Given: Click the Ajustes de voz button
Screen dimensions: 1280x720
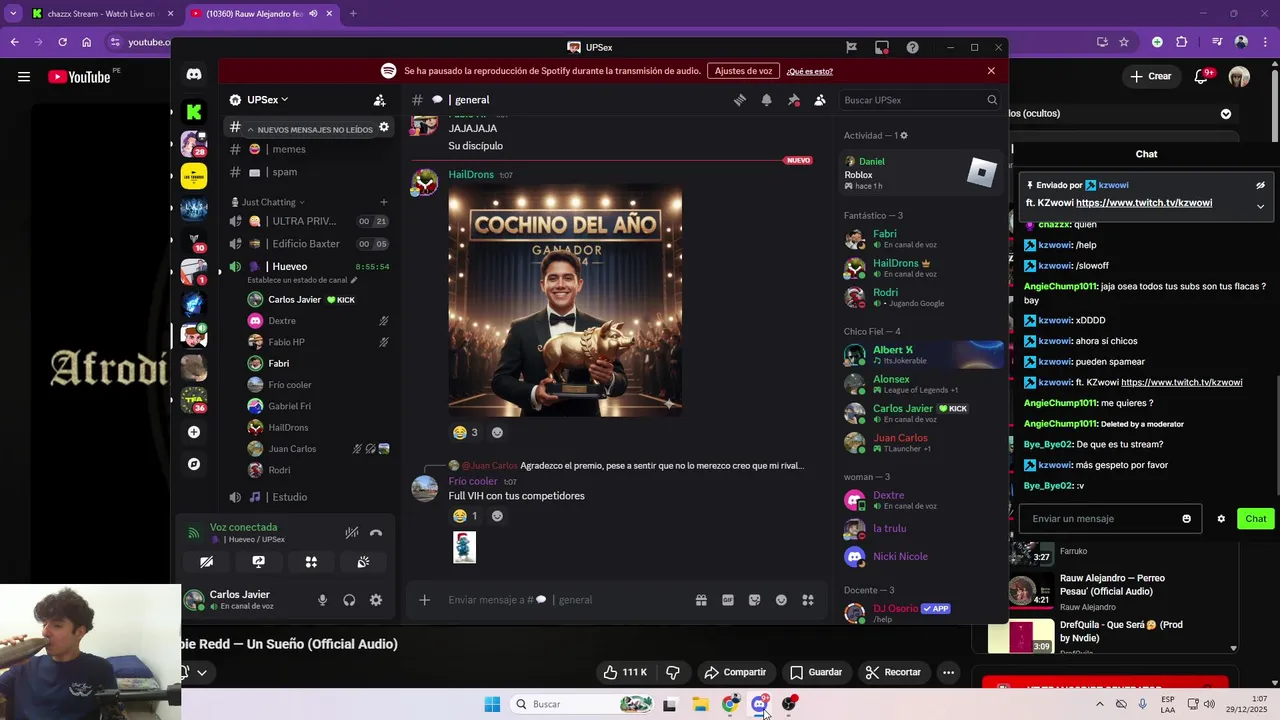Looking at the screenshot, I should (743, 71).
